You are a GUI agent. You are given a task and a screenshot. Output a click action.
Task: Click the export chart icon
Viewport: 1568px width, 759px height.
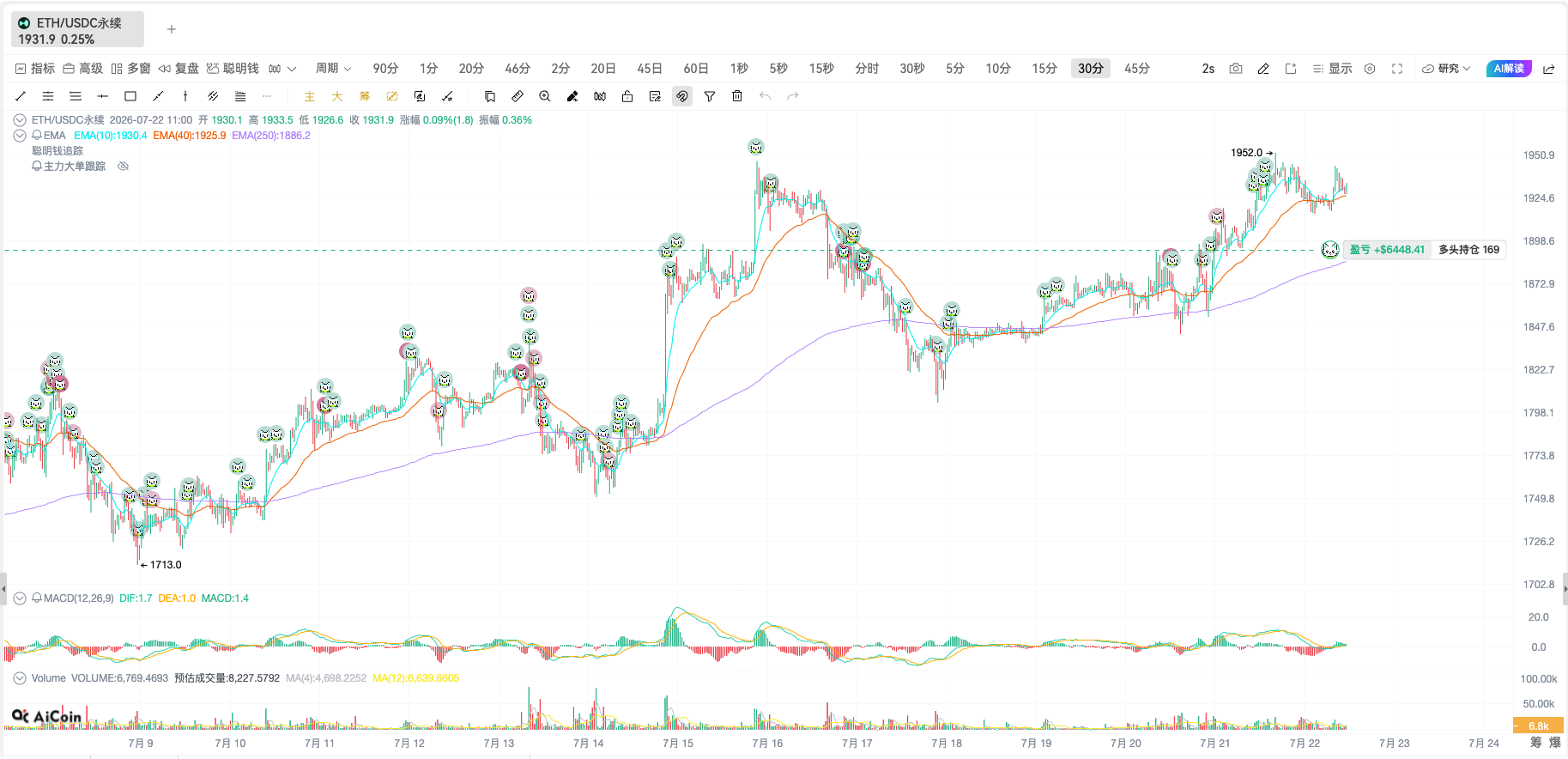pos(1291,69)
